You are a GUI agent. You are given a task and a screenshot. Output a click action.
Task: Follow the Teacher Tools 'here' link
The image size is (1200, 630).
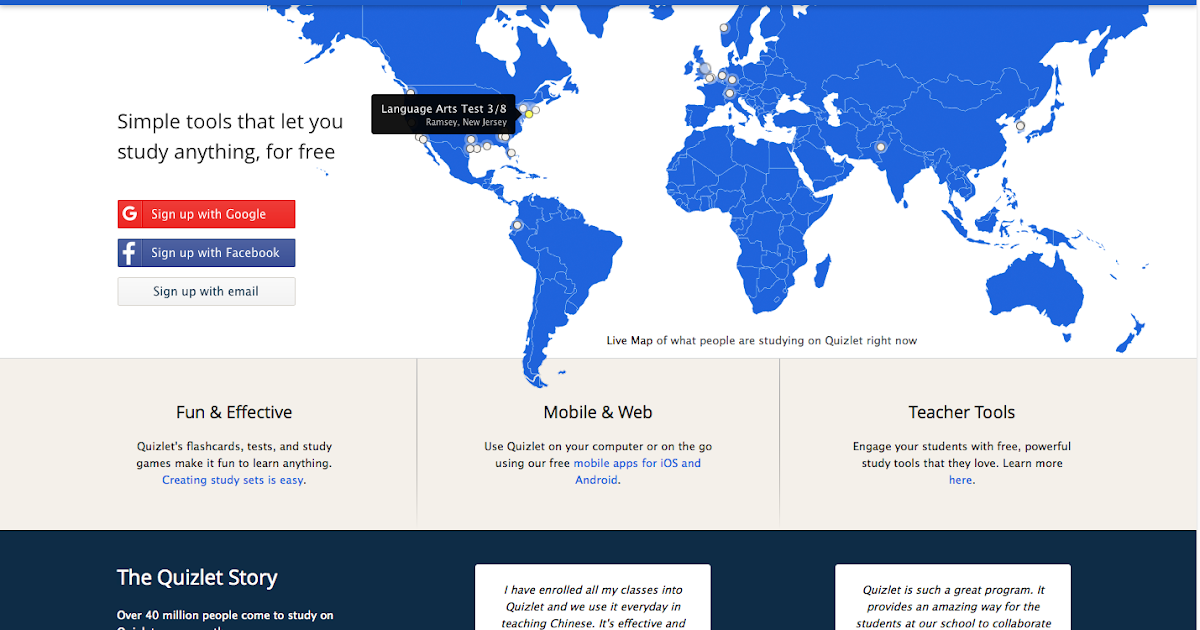960,480
